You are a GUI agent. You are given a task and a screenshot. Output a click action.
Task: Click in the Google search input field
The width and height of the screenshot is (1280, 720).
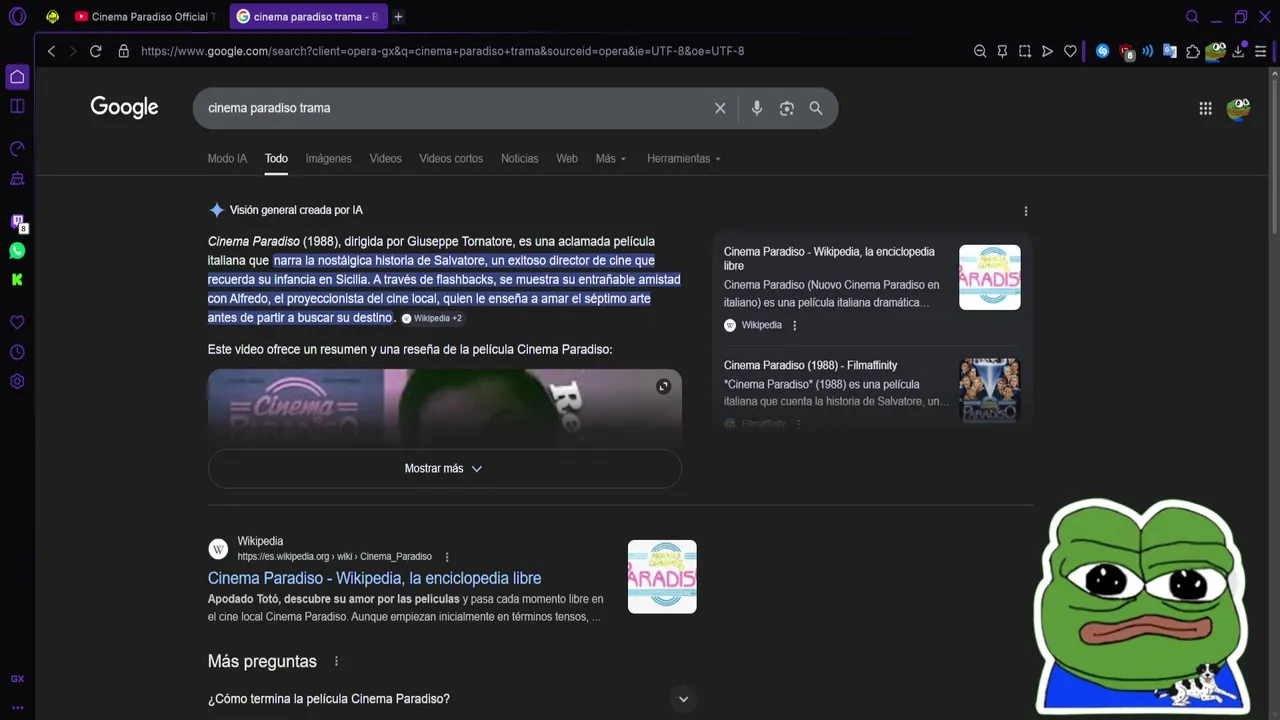coord(455,108)
